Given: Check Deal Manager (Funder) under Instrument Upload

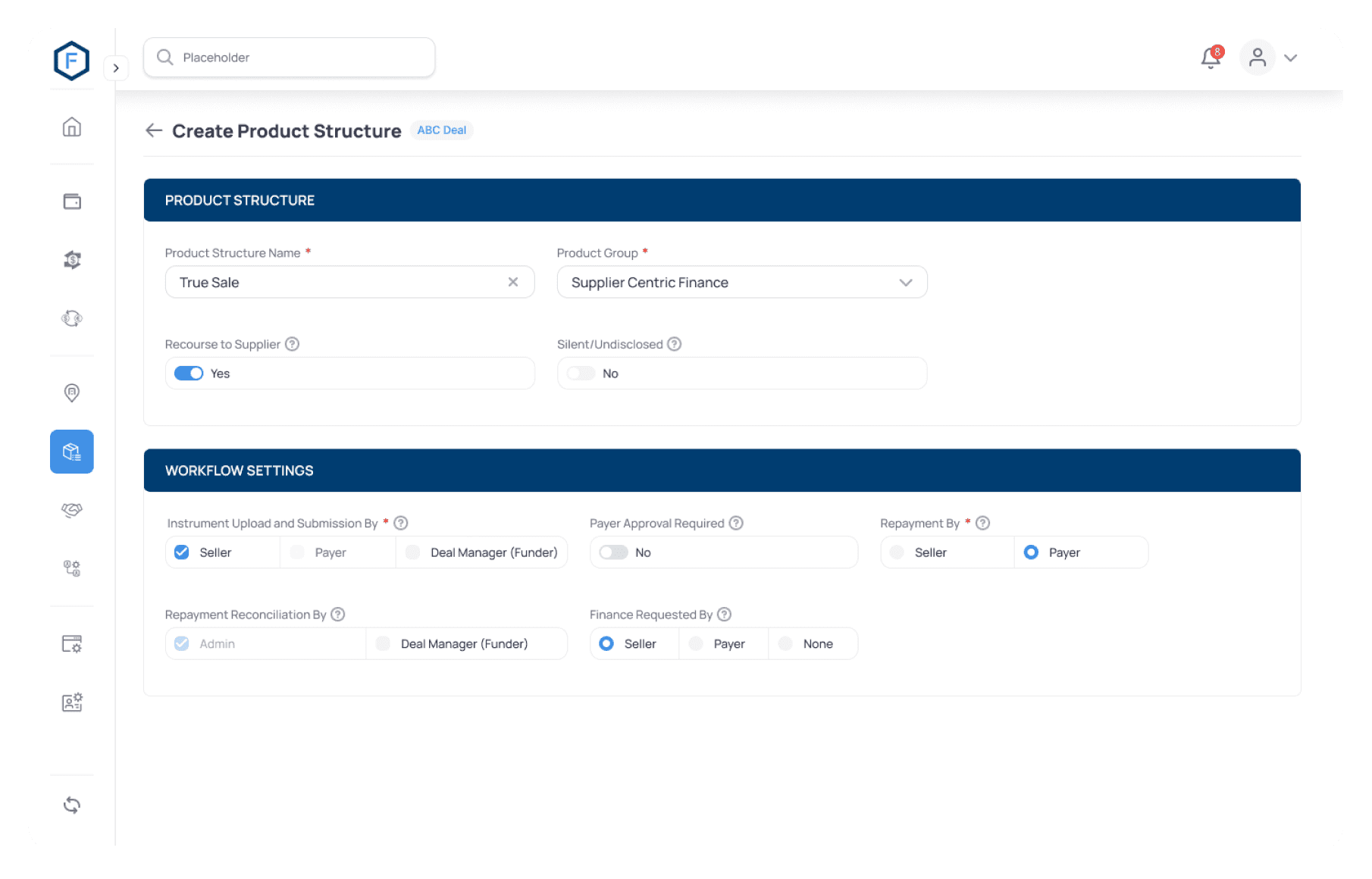Looking at the screenshot, I should coord(413,552).
